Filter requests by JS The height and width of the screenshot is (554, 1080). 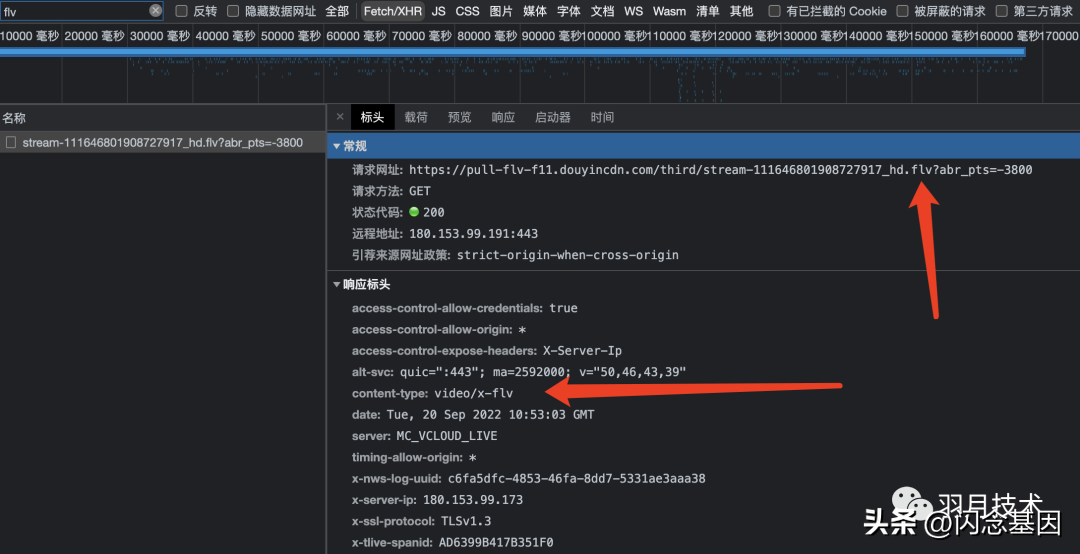pos(439,11)
